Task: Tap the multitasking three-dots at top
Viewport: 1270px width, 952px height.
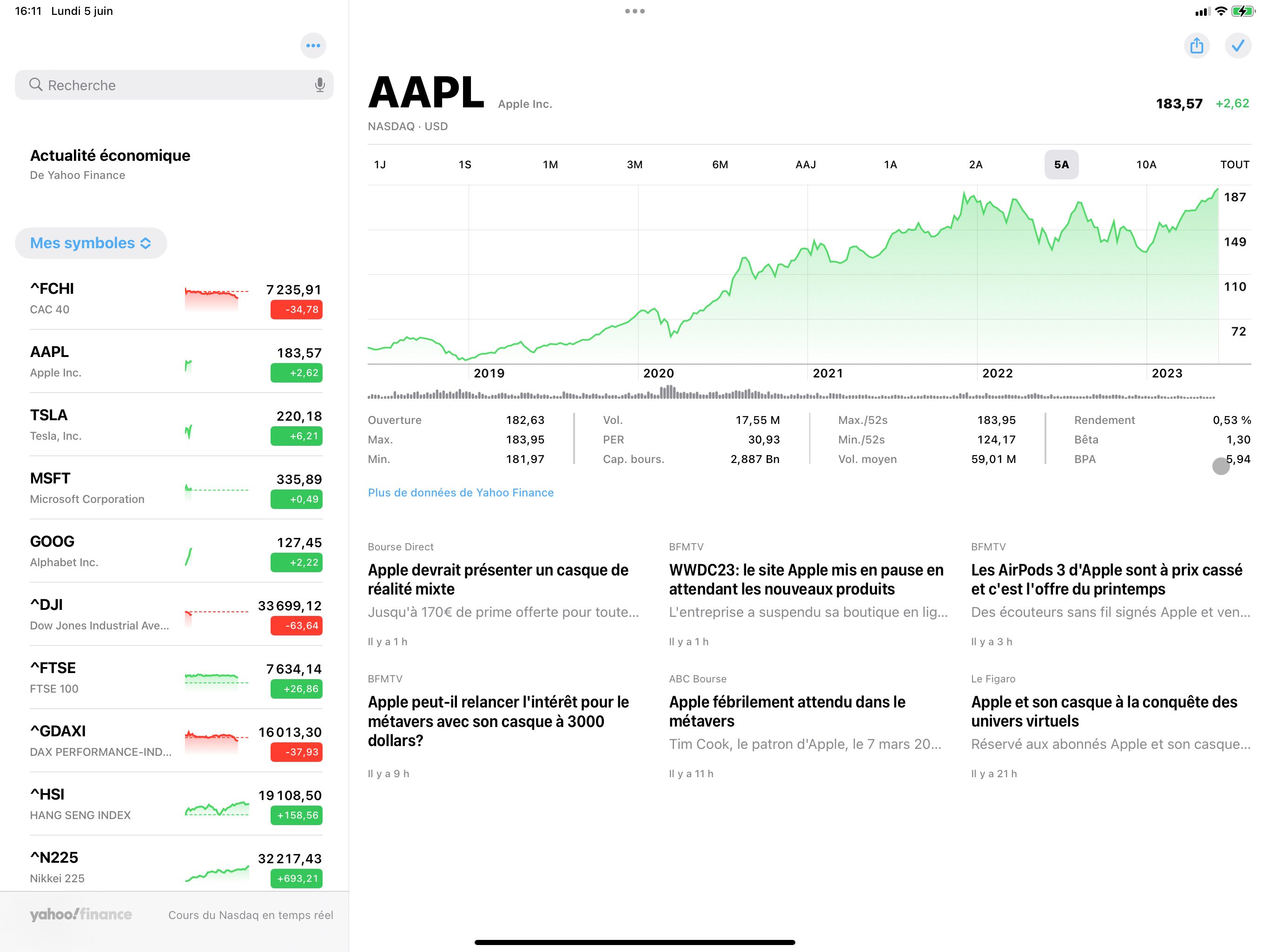Action: [635, 11]
